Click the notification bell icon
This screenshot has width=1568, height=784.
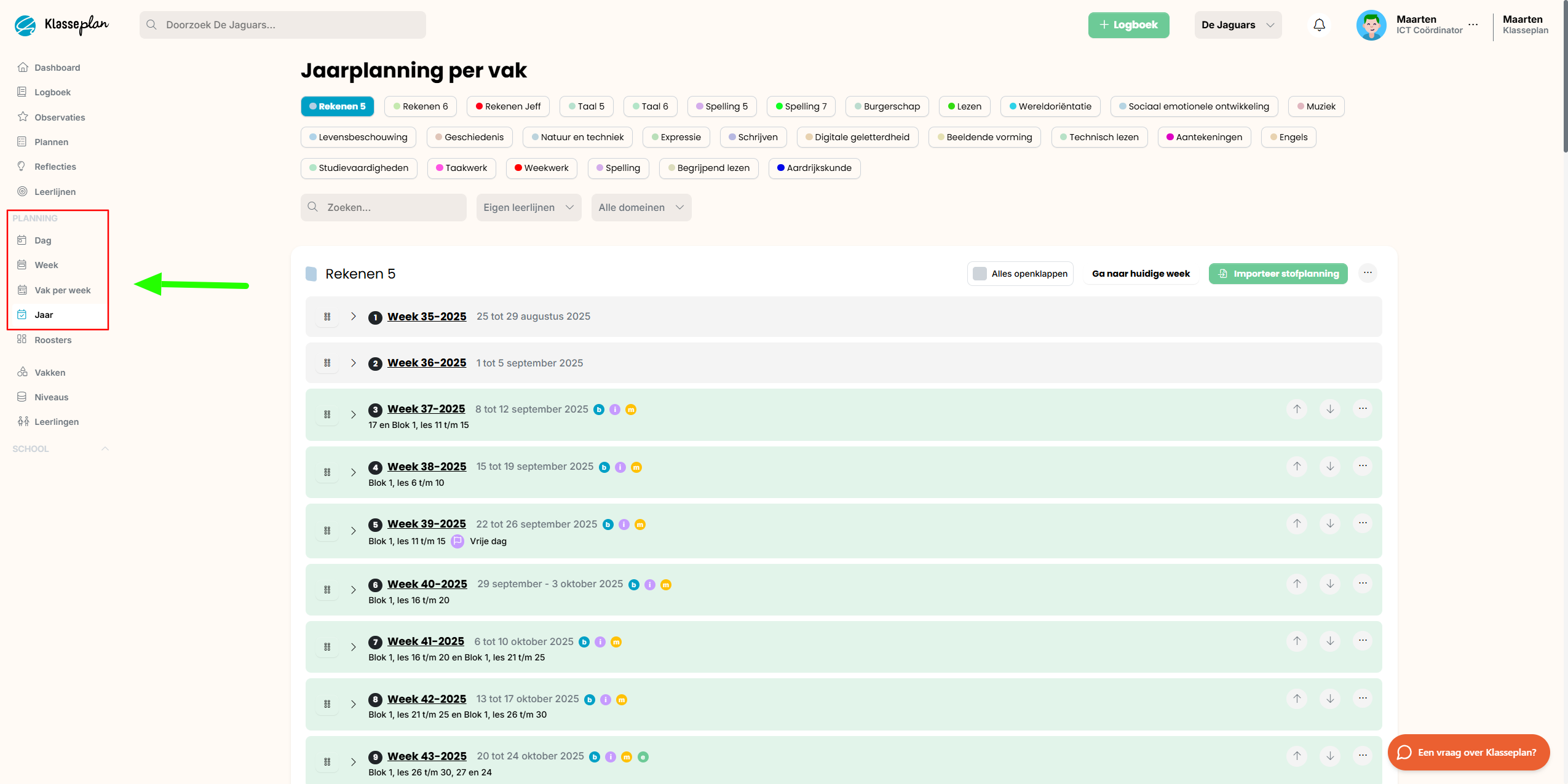[1319, 25]
